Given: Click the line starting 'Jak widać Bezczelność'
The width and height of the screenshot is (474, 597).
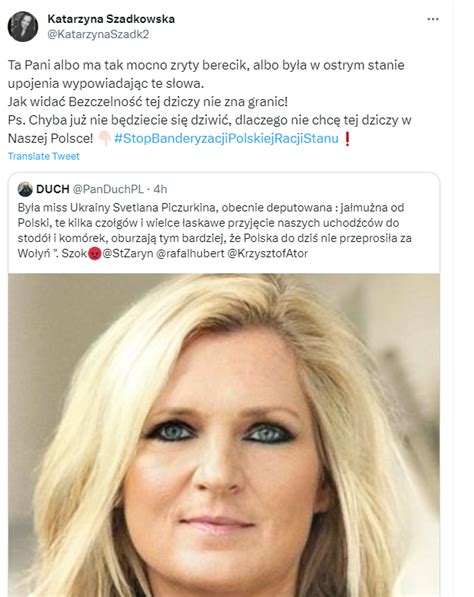Looking at the screenshot, I should pyautogui.click(x=148, y=102).
